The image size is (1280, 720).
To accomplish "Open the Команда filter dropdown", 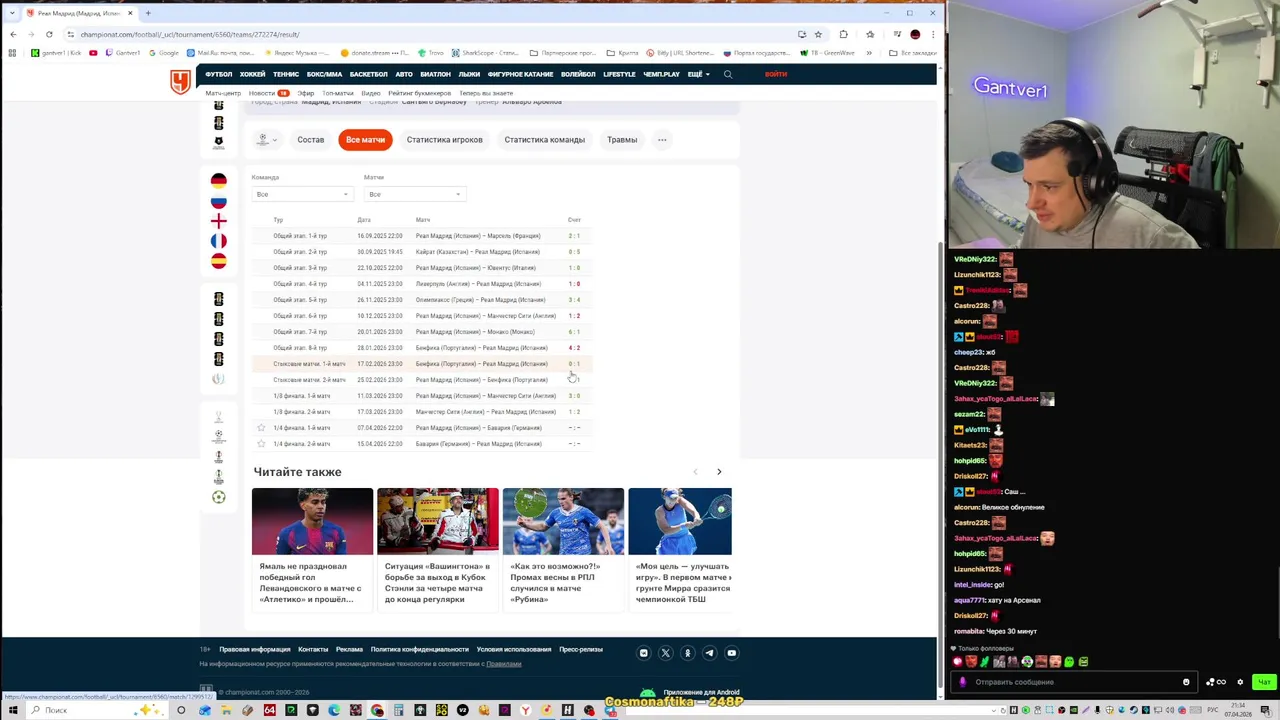I will 302,194.
